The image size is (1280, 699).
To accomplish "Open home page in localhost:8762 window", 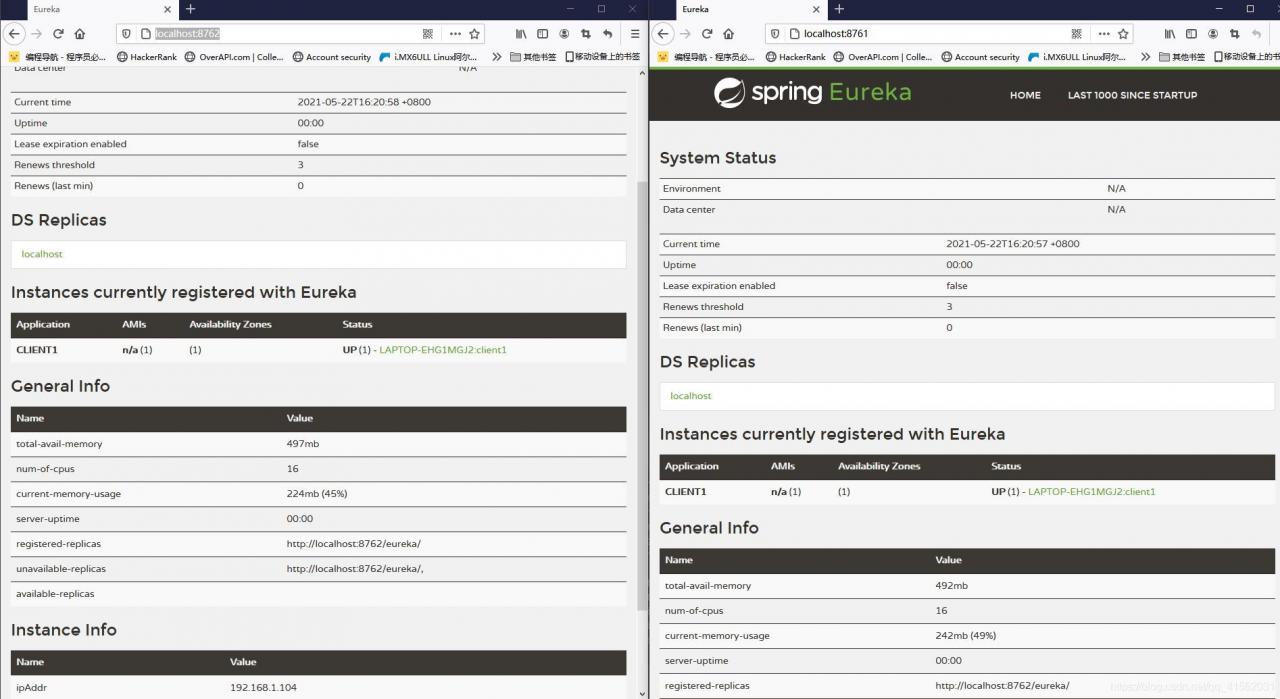I will tap(80, 33).
